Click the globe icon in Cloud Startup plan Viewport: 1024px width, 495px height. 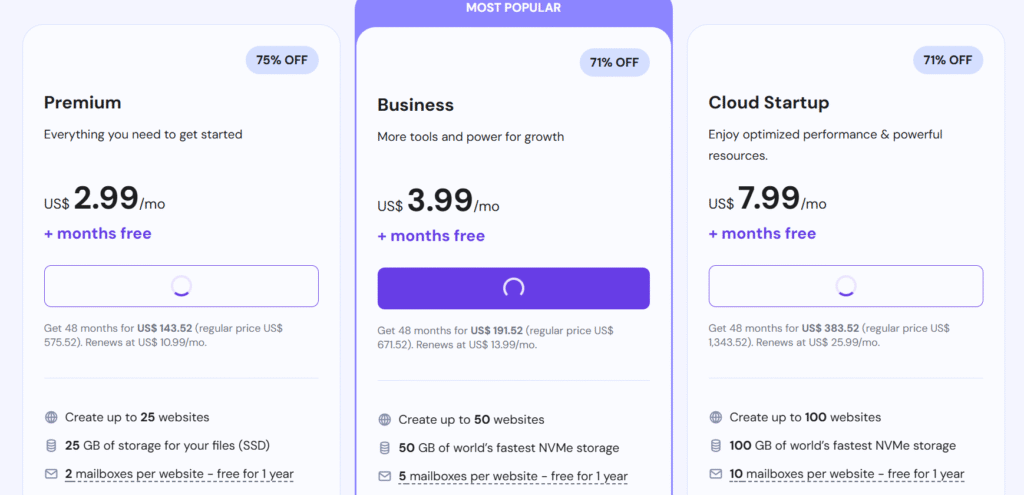(716, 417)
